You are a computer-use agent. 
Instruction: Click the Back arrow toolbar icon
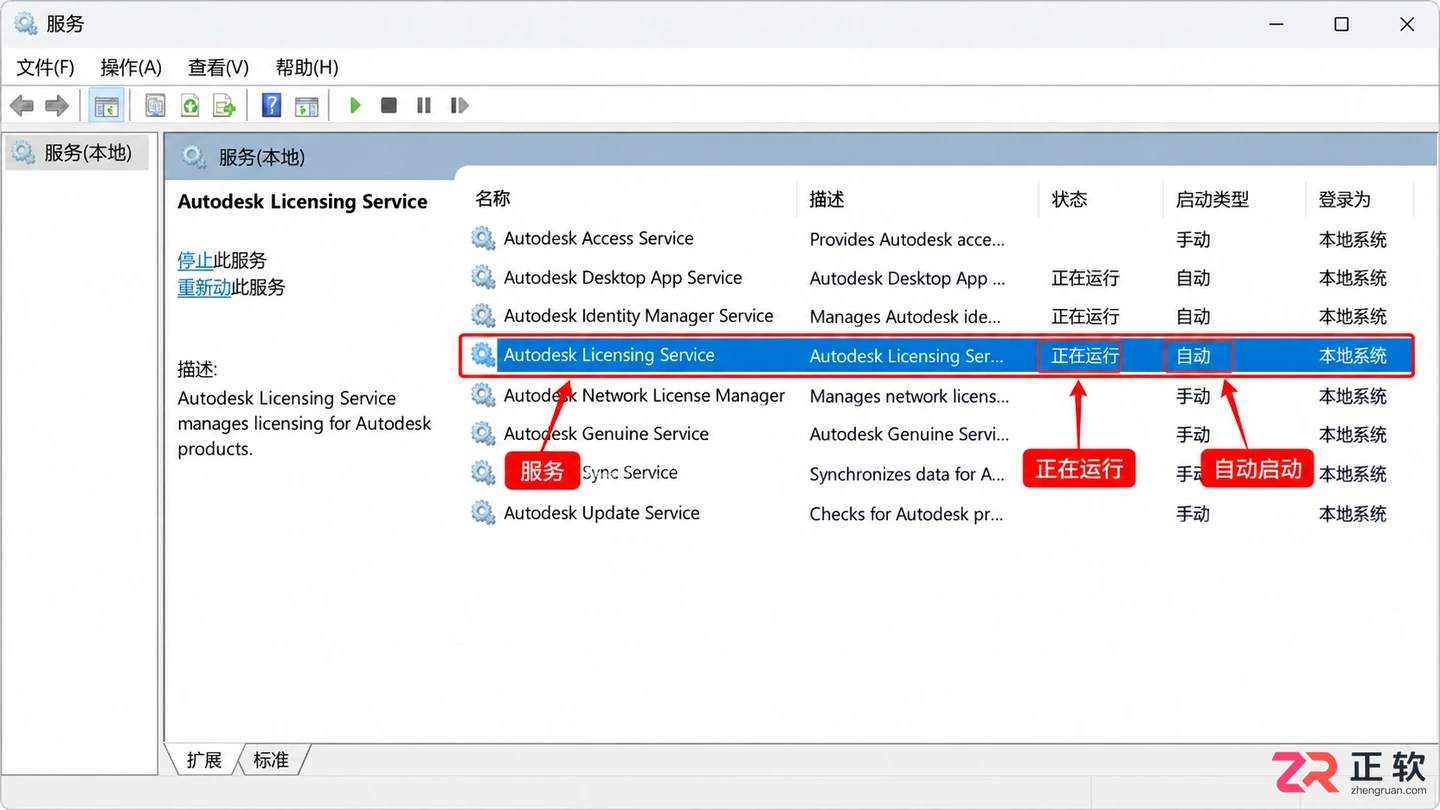click(x=22, y=105)
